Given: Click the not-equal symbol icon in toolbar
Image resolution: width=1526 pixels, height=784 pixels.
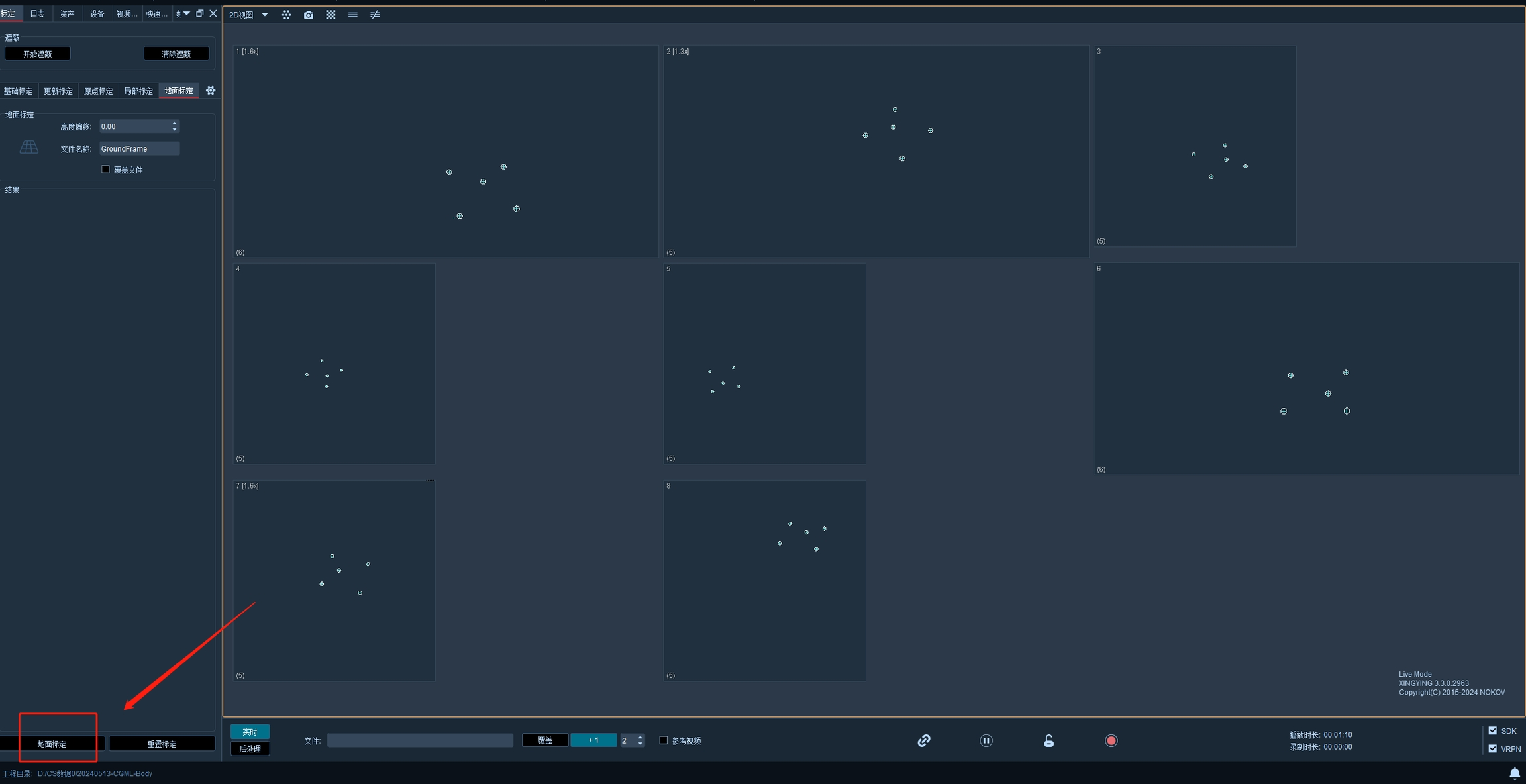Looking at the screenshot, I should pos(375,15).
